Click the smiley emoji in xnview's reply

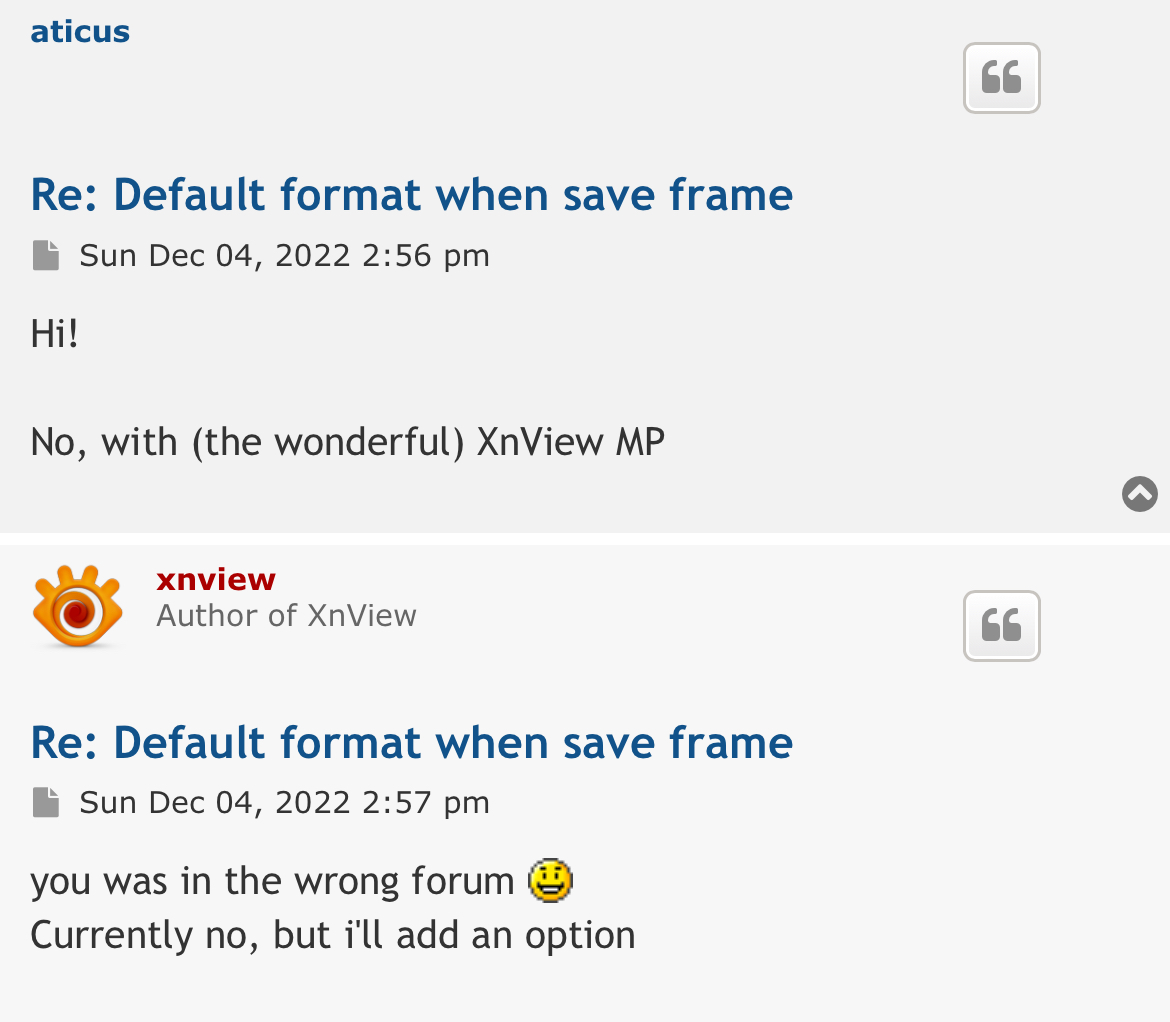point(550,881)
